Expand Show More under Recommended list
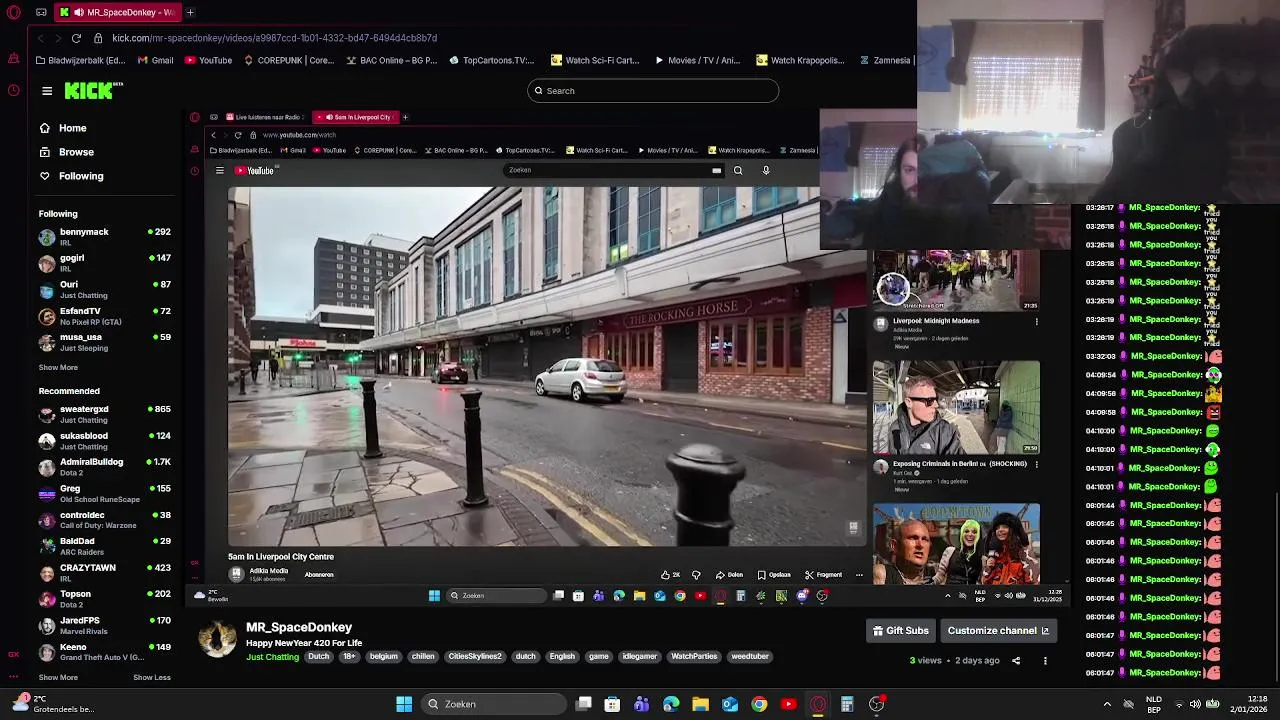 pyautogui.click(x=58, y=677)
